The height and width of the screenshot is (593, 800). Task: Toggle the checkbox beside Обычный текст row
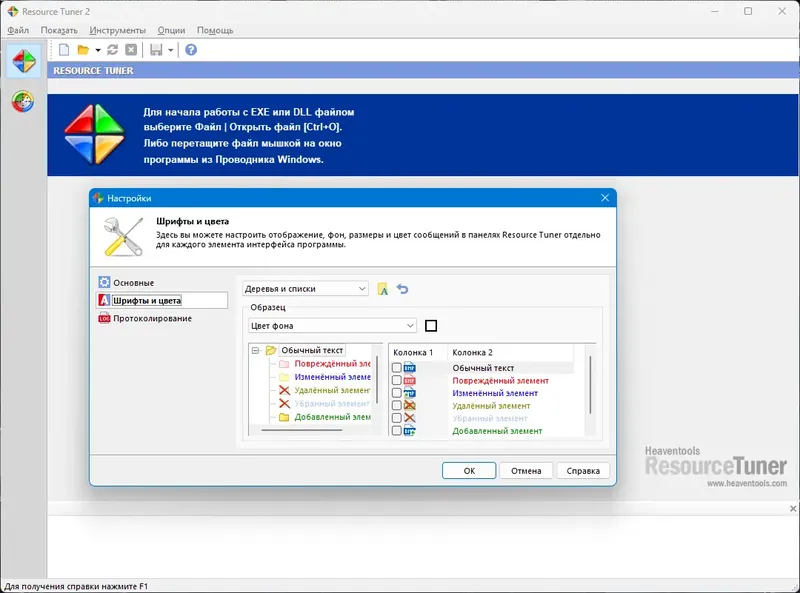coord(396,367)
